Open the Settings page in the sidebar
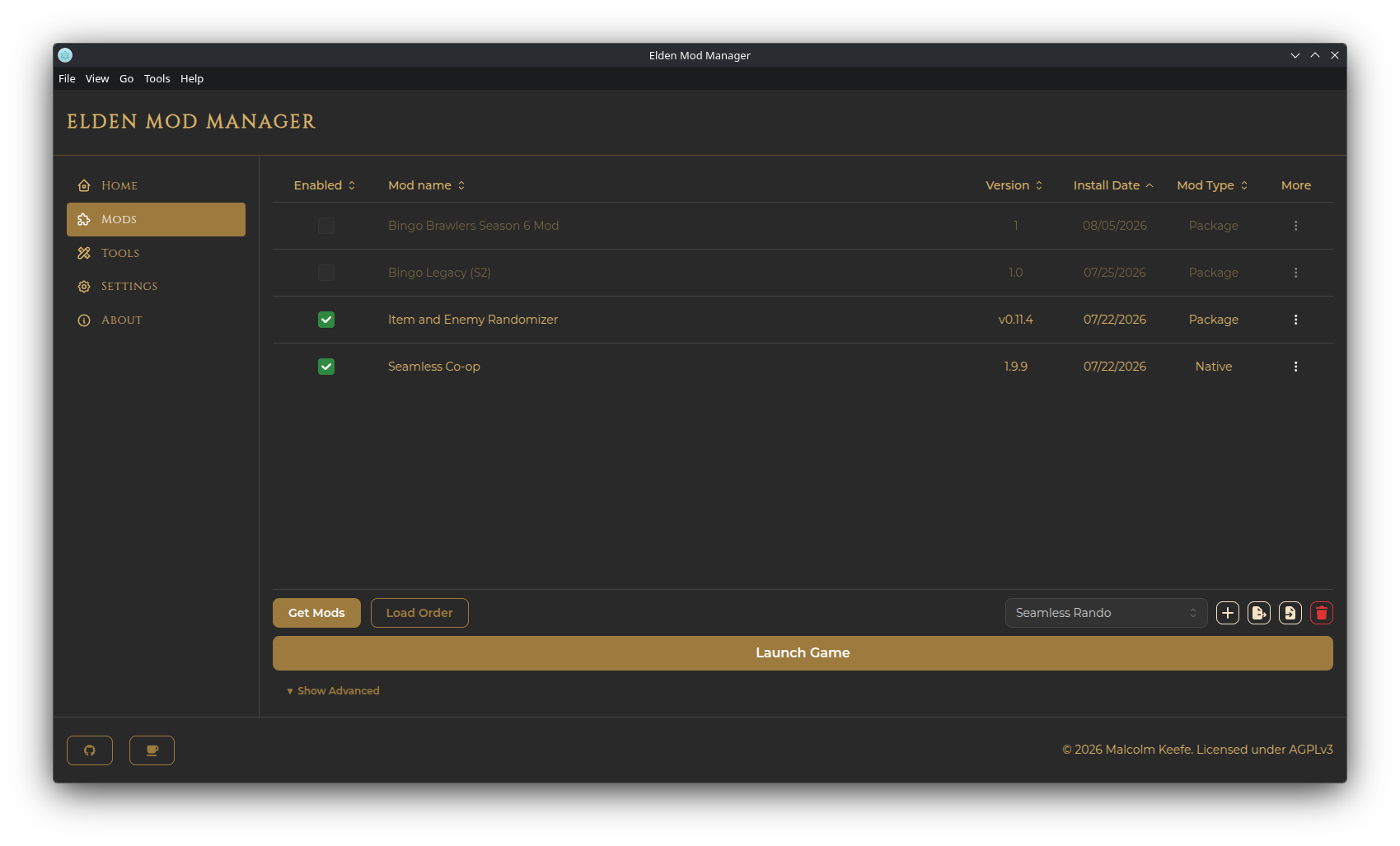 [x=156, y=286]
